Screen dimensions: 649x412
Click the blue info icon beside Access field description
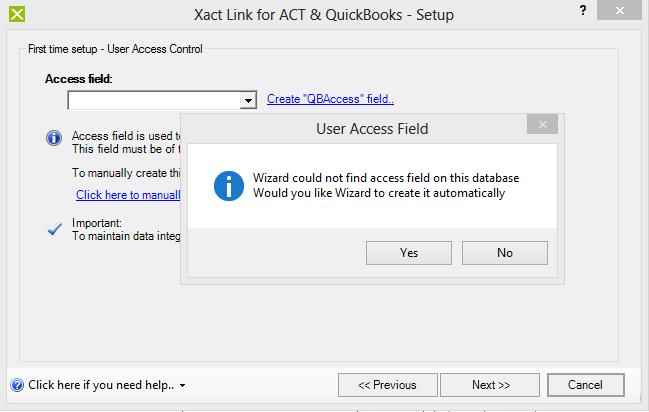(54, 137)
